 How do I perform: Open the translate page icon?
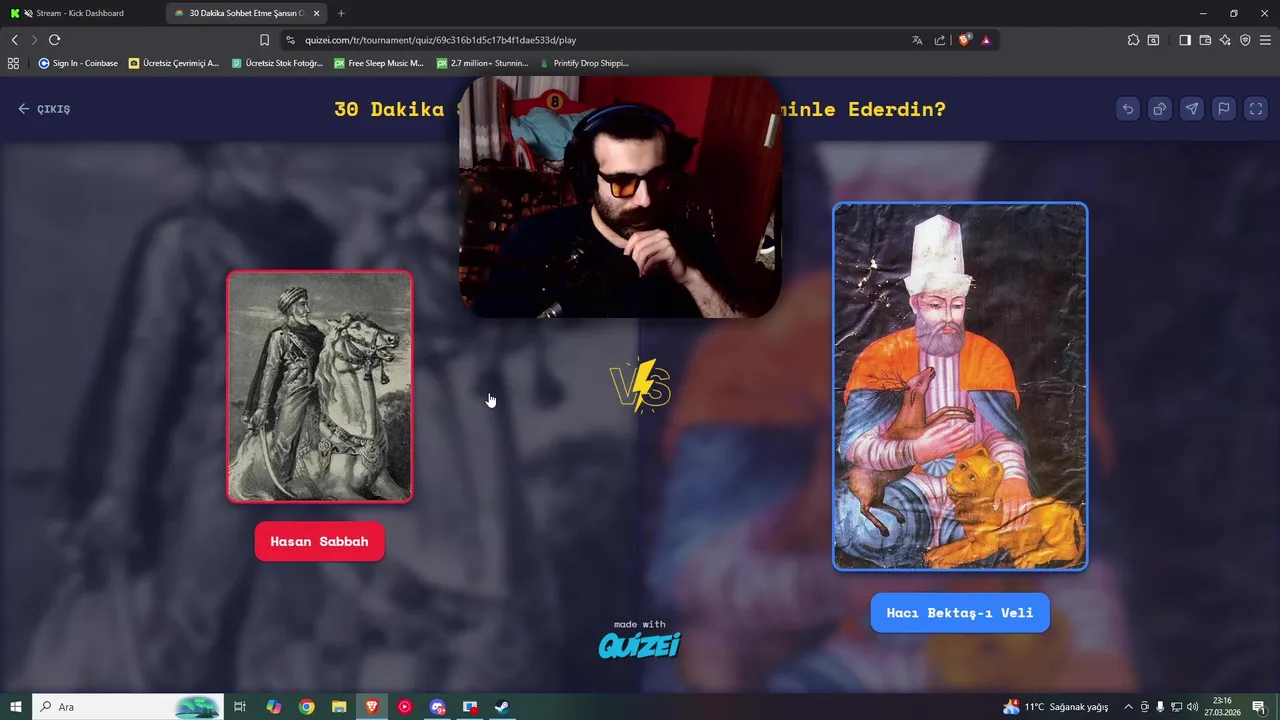click(x=917, y=40)
